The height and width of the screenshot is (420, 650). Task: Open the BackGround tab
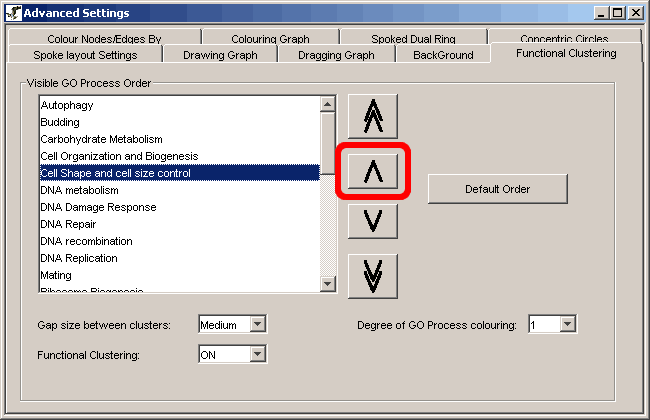point(443,55)
